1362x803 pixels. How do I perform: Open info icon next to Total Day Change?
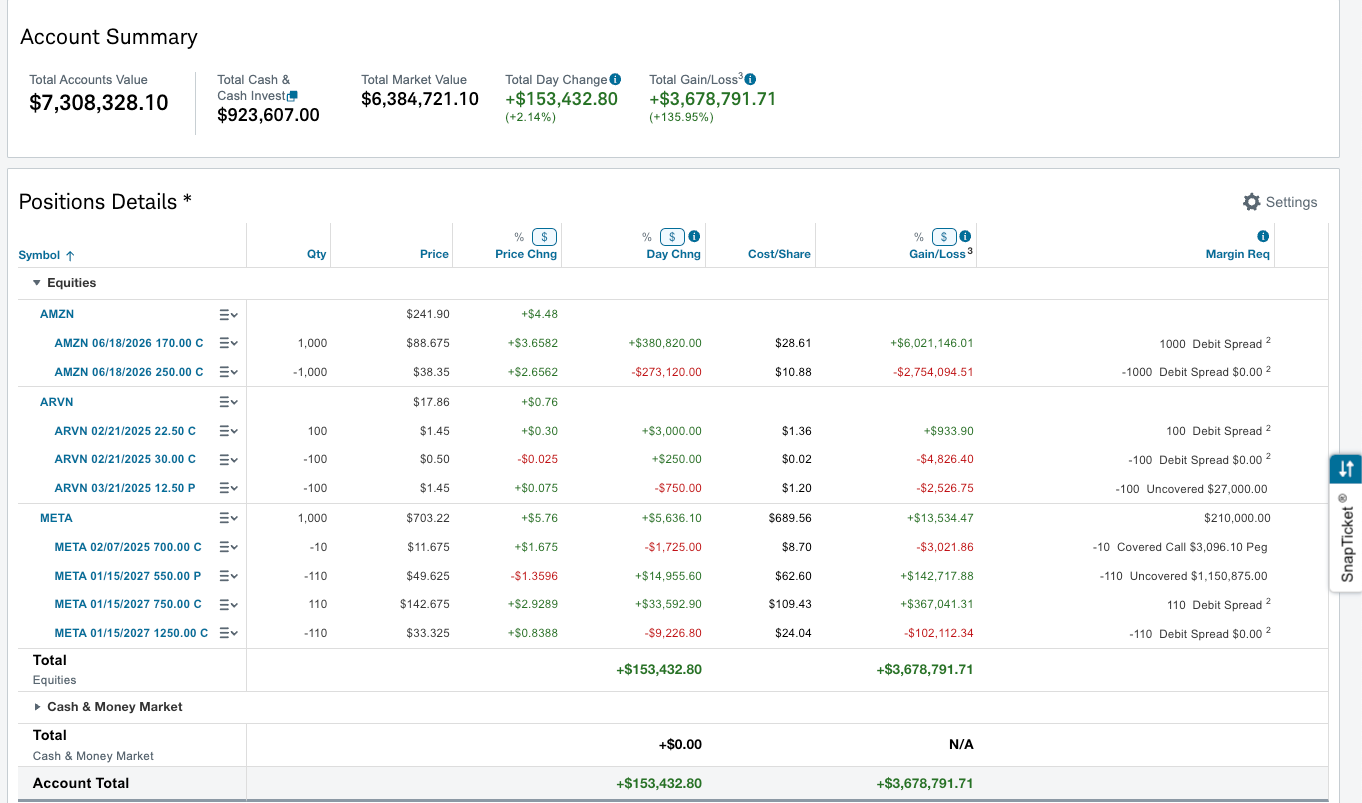pos(615,79)
